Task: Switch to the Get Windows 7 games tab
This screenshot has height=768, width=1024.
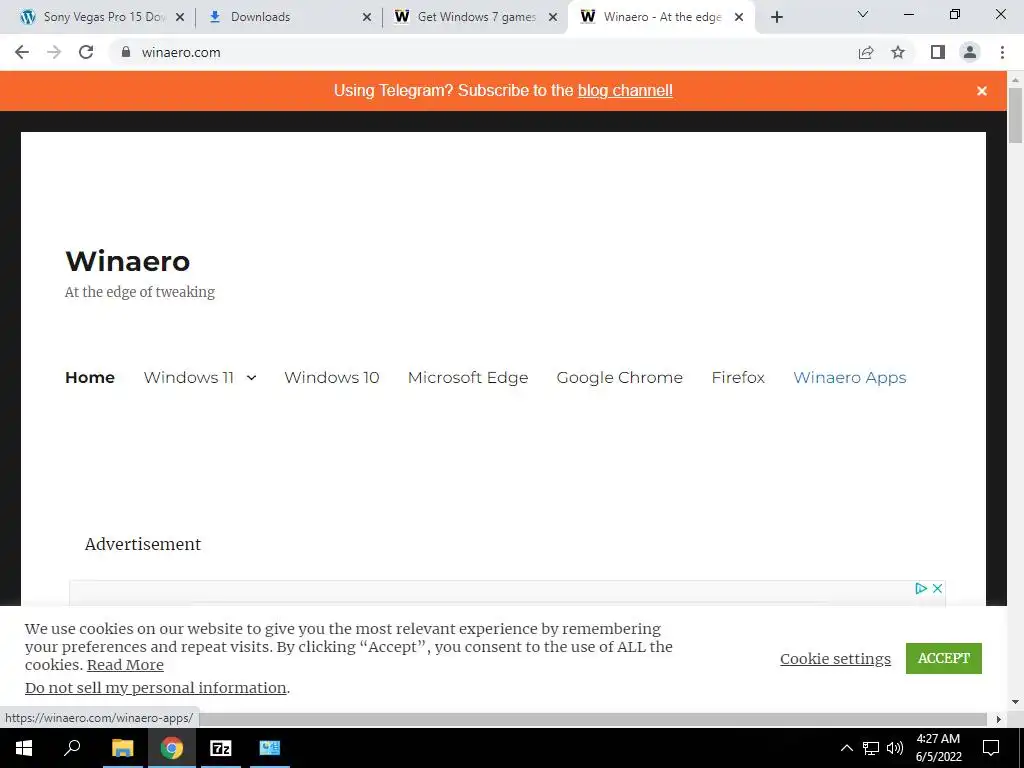Action: [x=476, y=18]
